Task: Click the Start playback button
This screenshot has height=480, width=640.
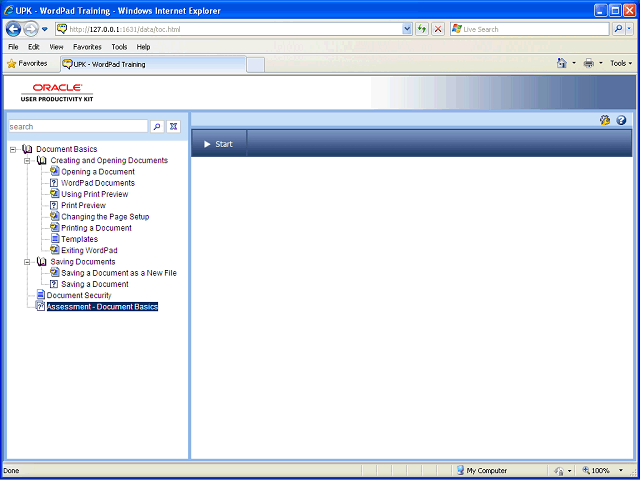Action: point(219,144)
